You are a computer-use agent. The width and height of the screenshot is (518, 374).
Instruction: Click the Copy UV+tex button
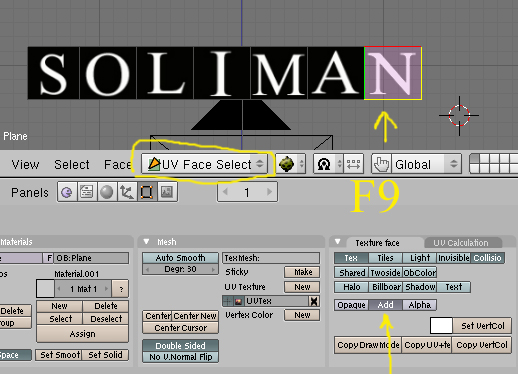(427, 345)
